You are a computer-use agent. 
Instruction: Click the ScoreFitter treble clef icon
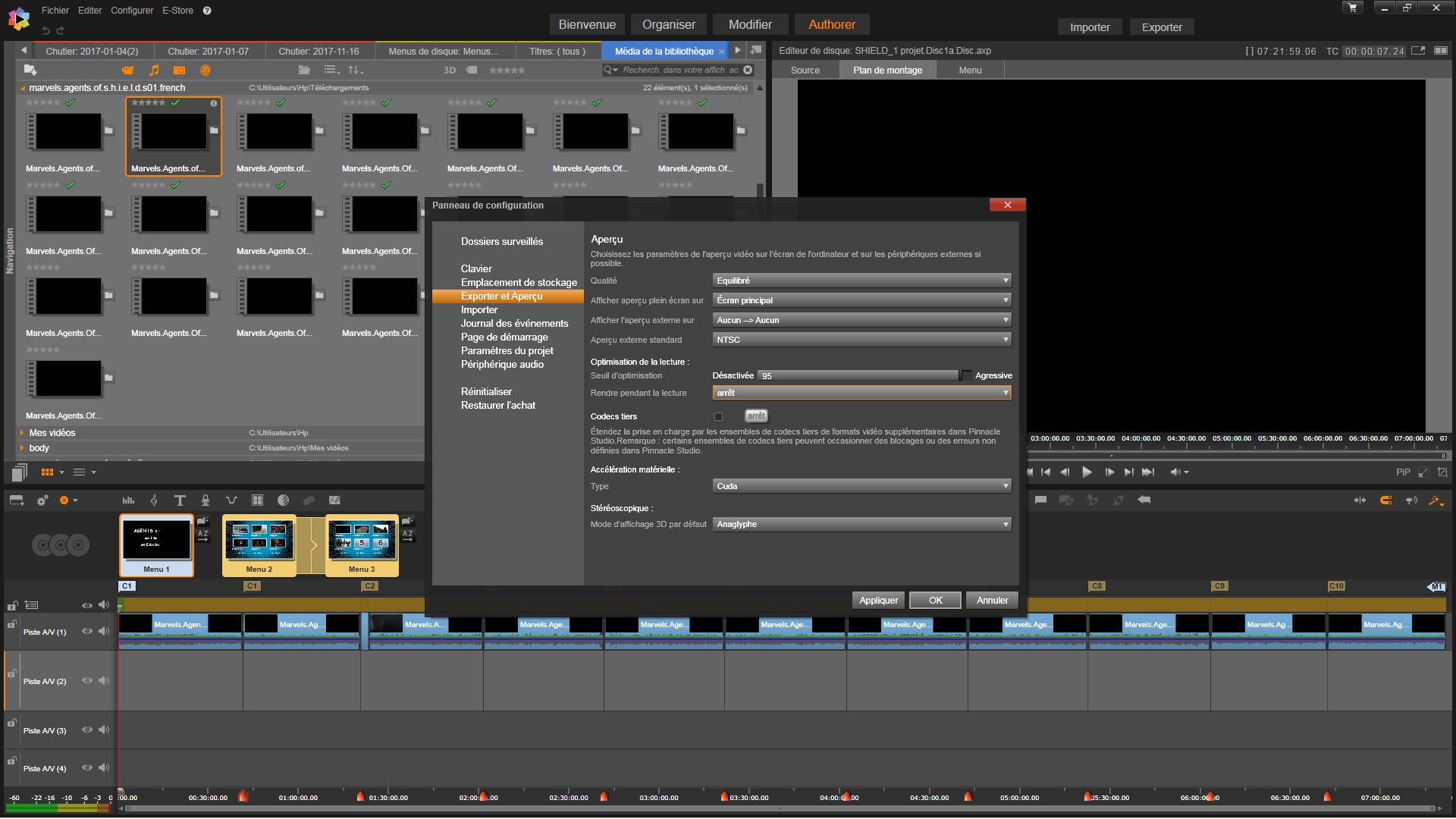pos(154,500)
